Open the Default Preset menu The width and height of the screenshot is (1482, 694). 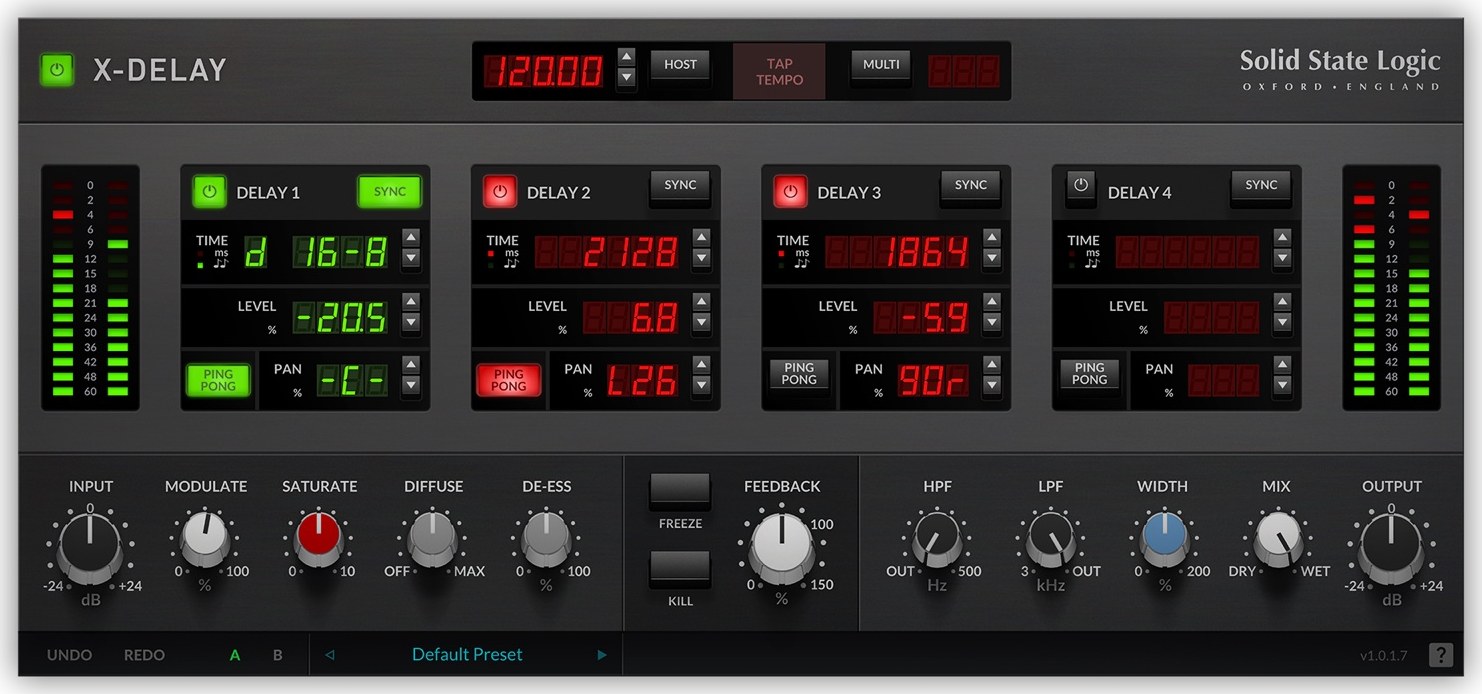click(467, 655)
